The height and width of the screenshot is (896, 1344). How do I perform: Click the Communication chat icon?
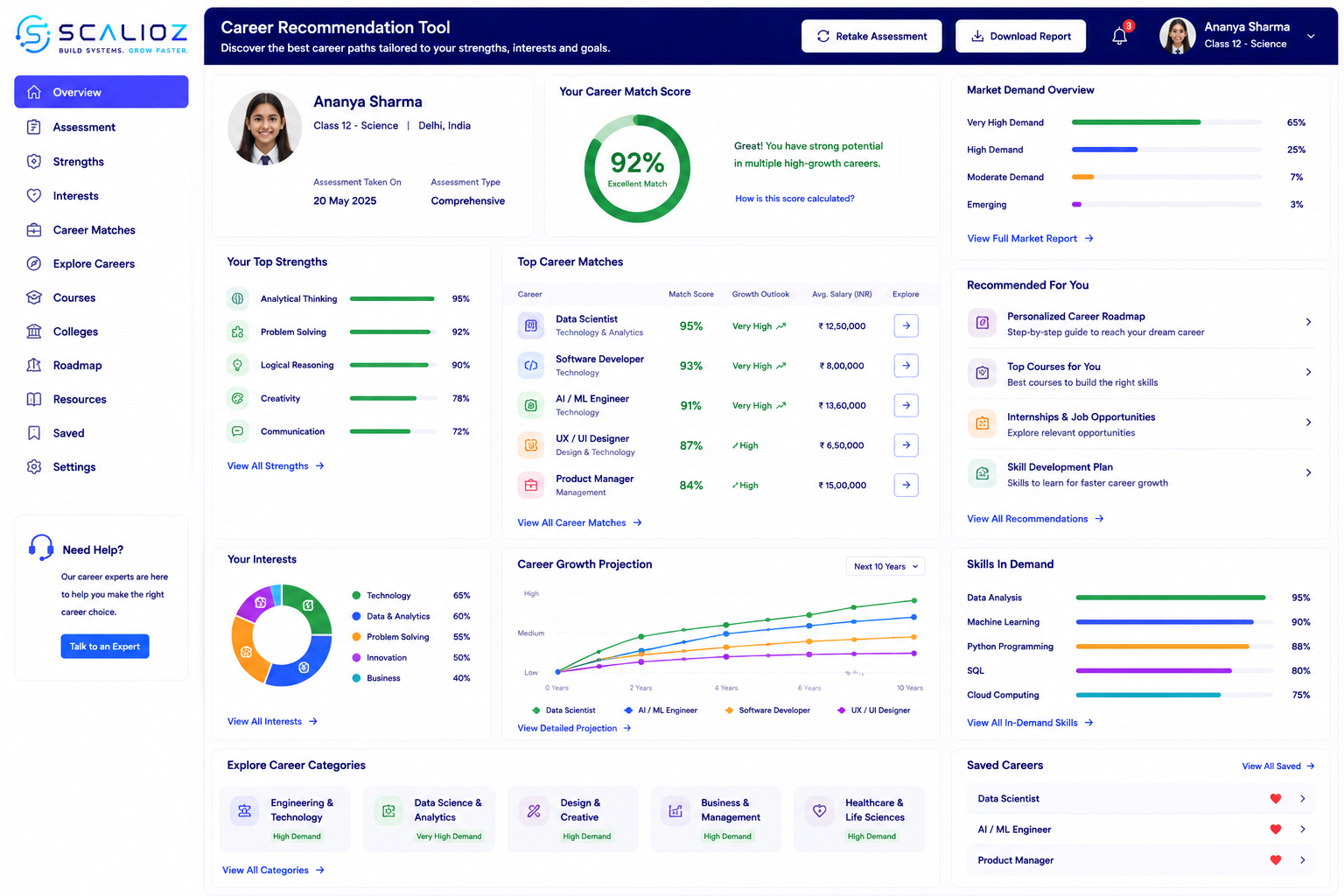click(237, 431)
